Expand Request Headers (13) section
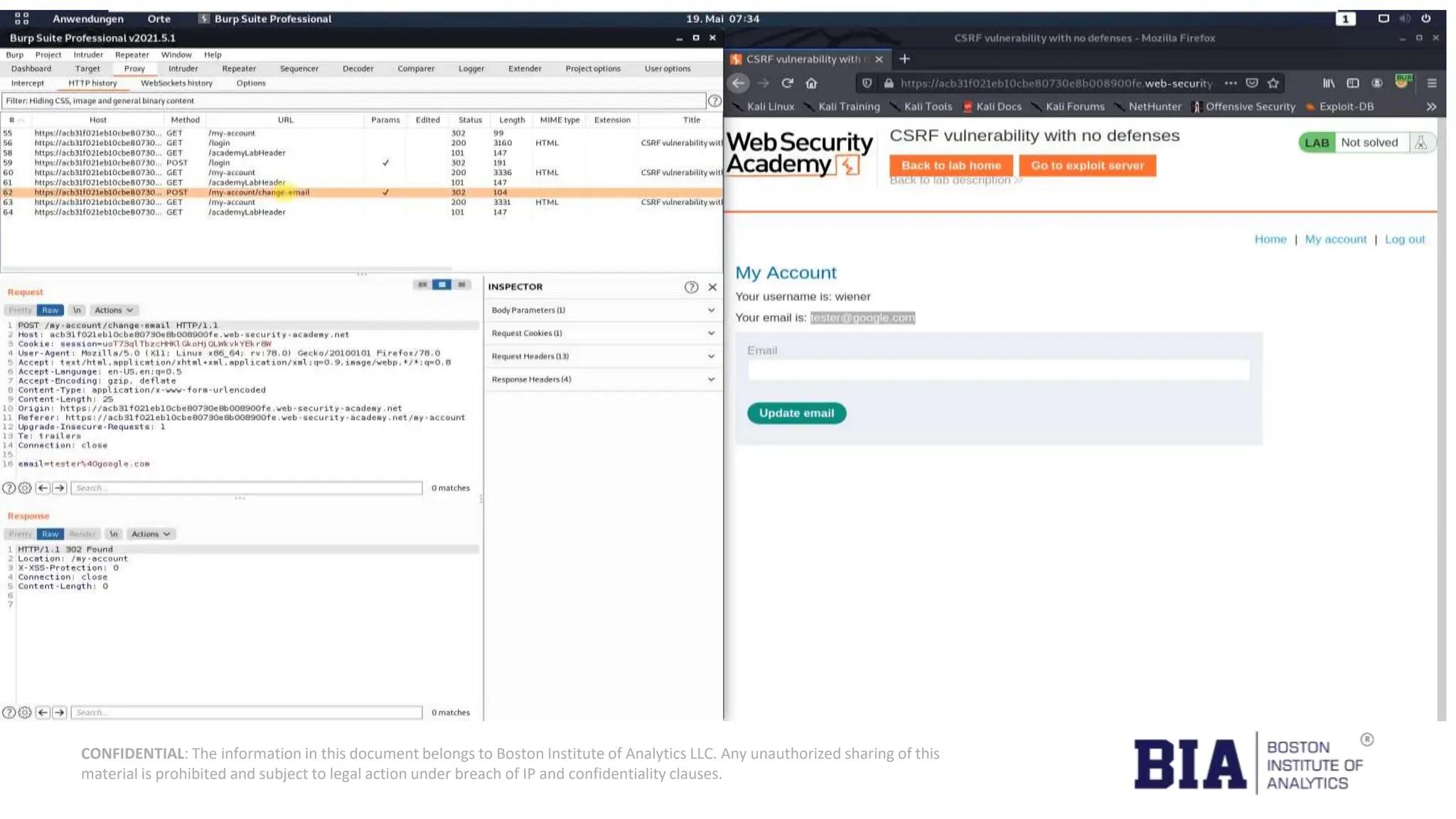Image resolution: width=1456 pixels, height=819 pixels. [601, 356]
